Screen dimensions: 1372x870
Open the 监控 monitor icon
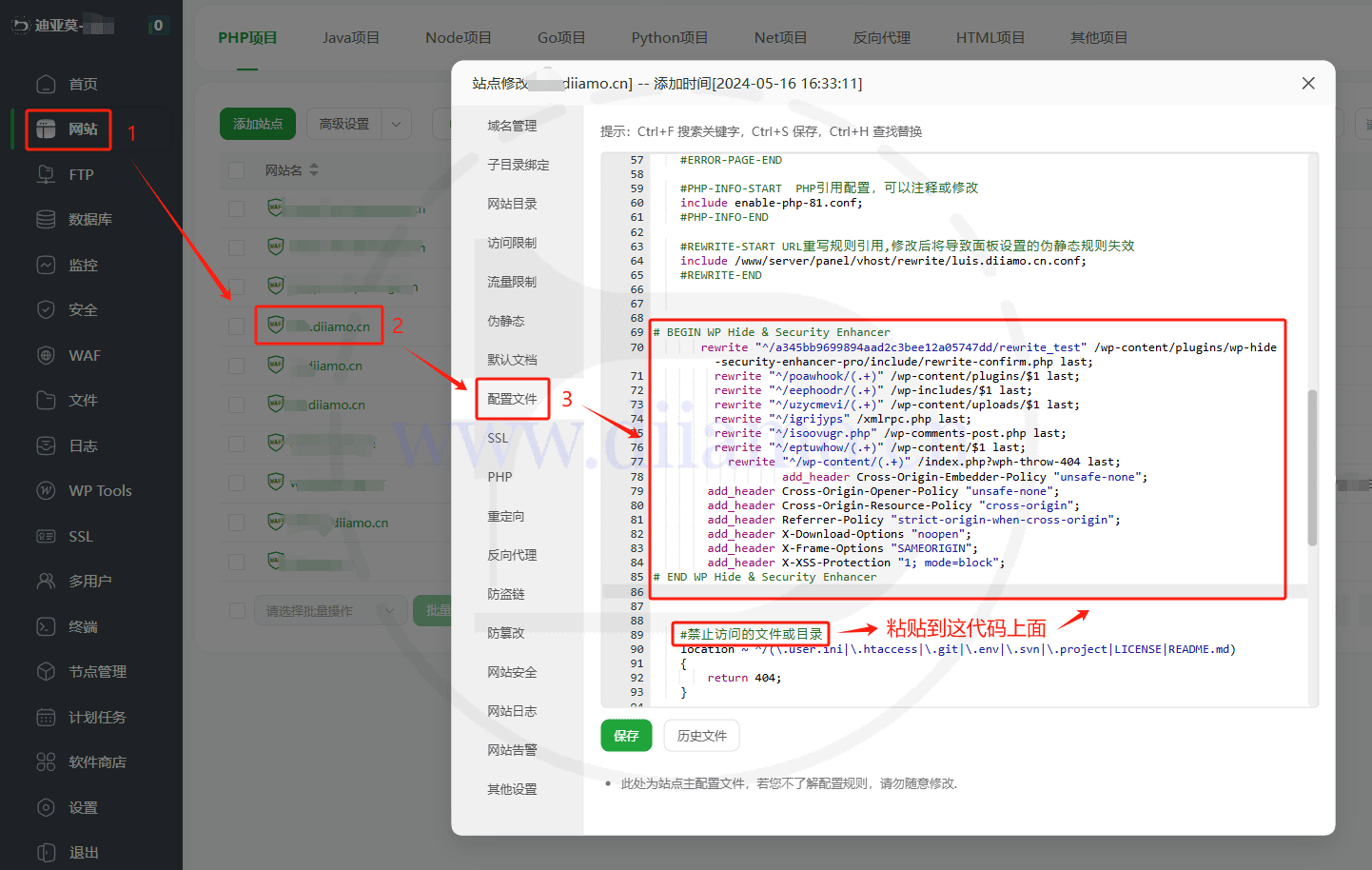point(46,265)
